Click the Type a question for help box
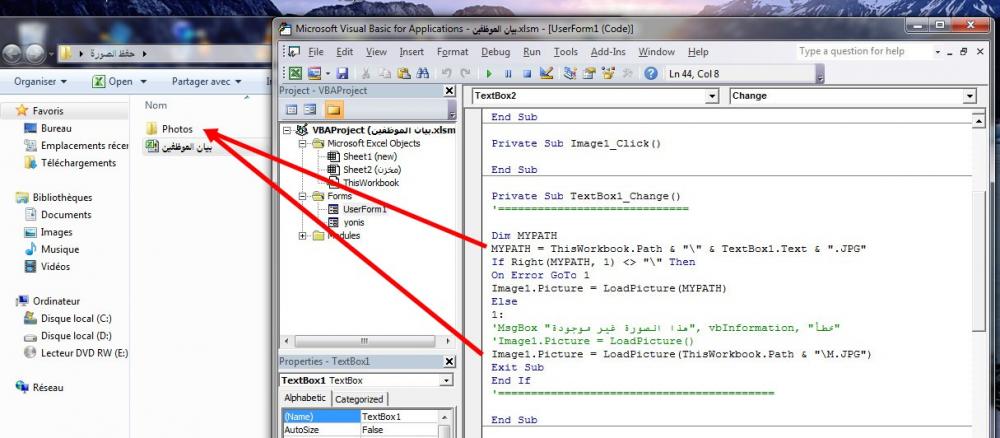 [863, 51]
